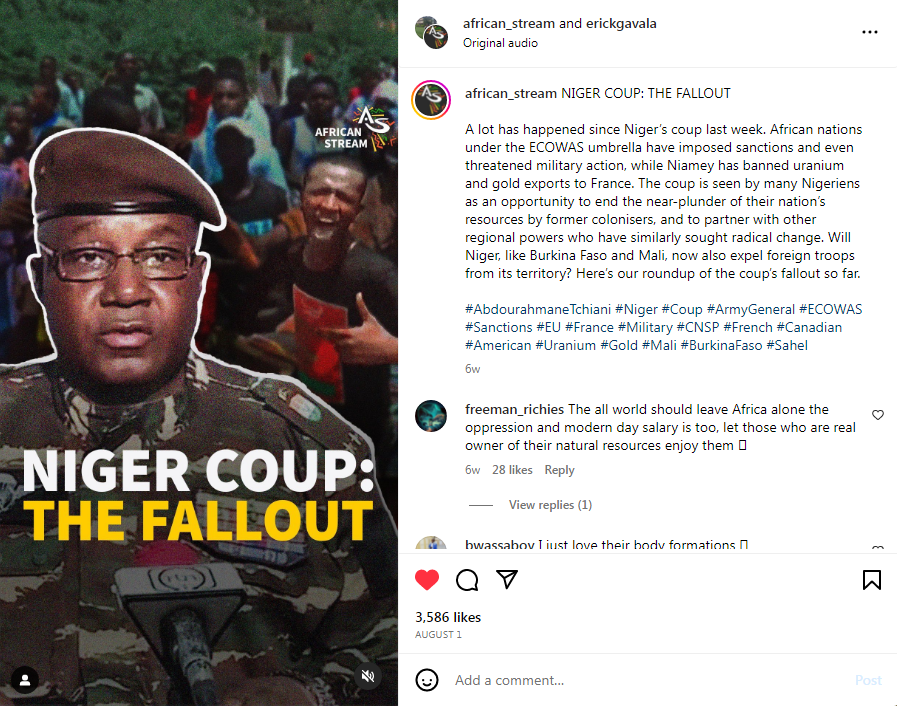Expand View replies (1)
The image size is (897, 706).
(x=550, y=505)
